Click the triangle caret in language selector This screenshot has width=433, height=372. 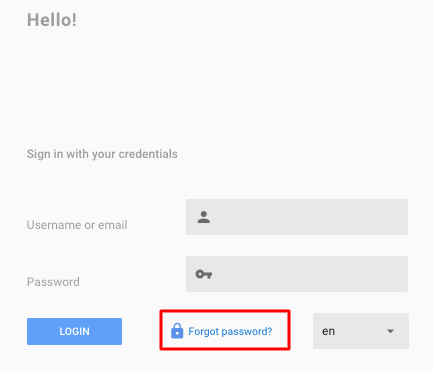pyautogui.click(x=390, y=331)
